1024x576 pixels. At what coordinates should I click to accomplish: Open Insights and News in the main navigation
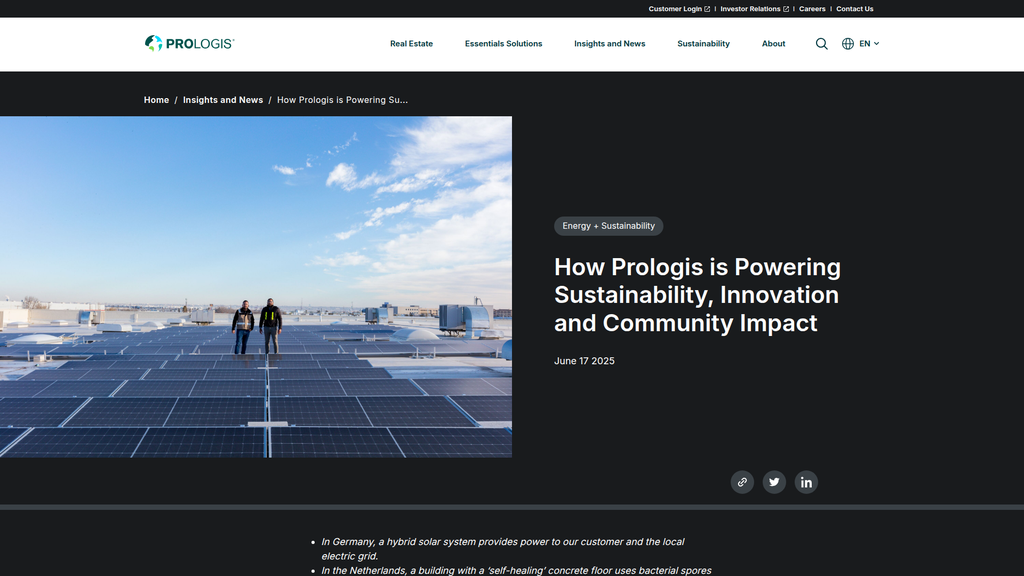609,44
